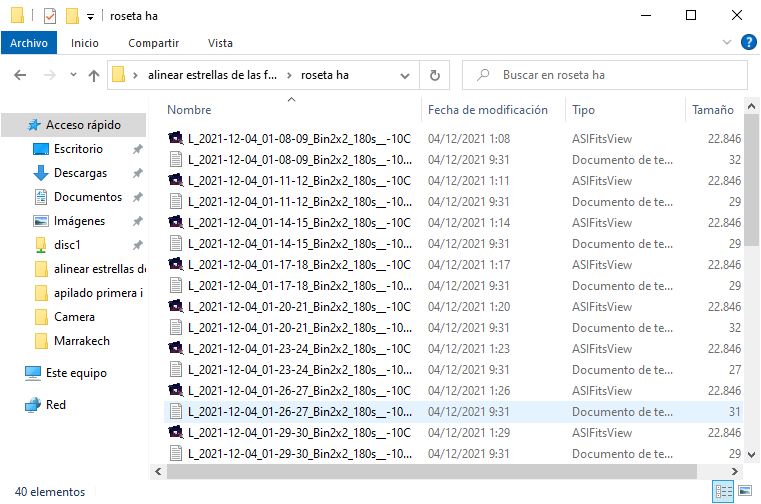Select the ASIFitsView file modified at 1:17
Viewport: 761px width, 504px height.
453,265
